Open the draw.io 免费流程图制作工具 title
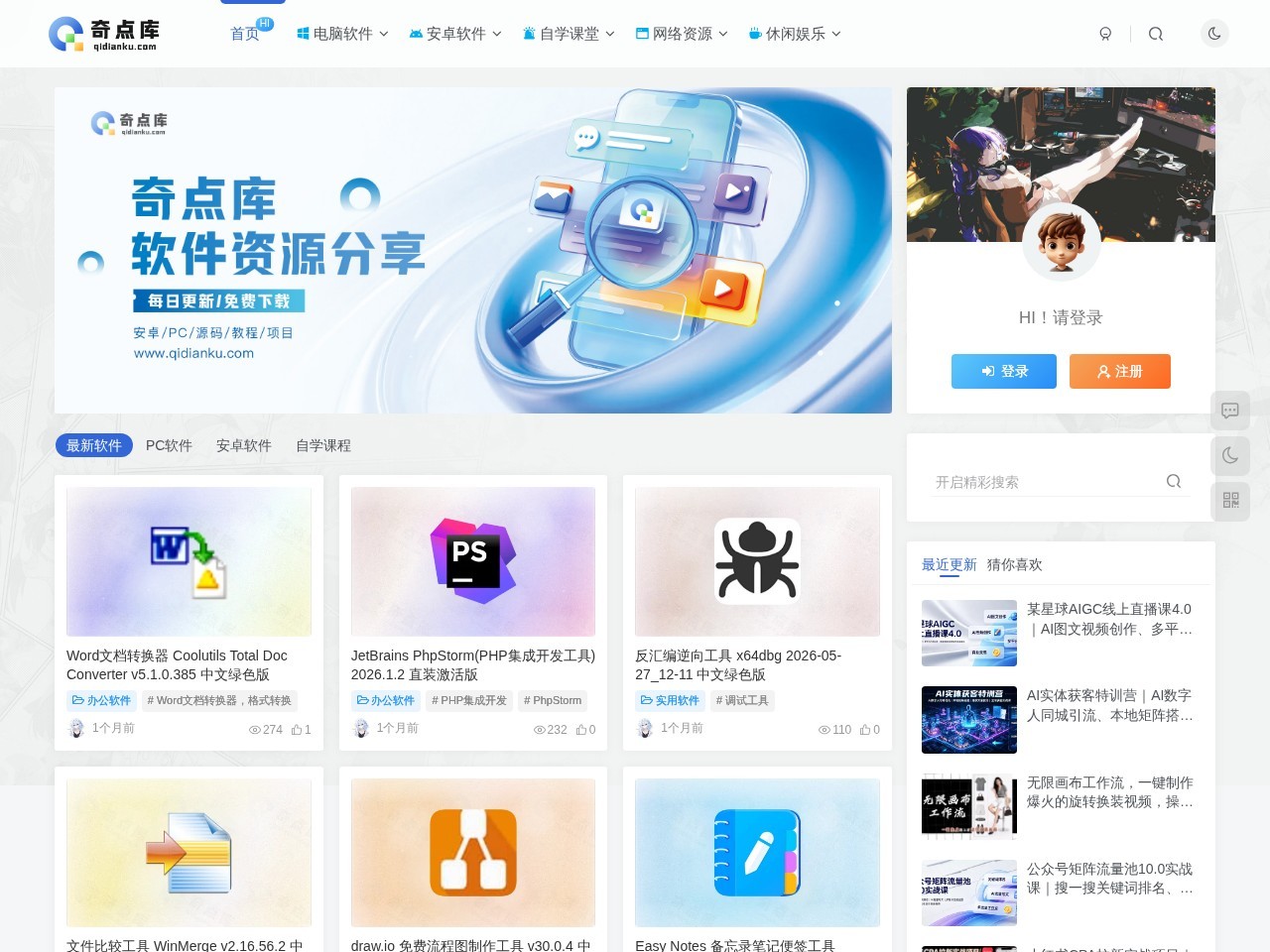 [470, 945]
